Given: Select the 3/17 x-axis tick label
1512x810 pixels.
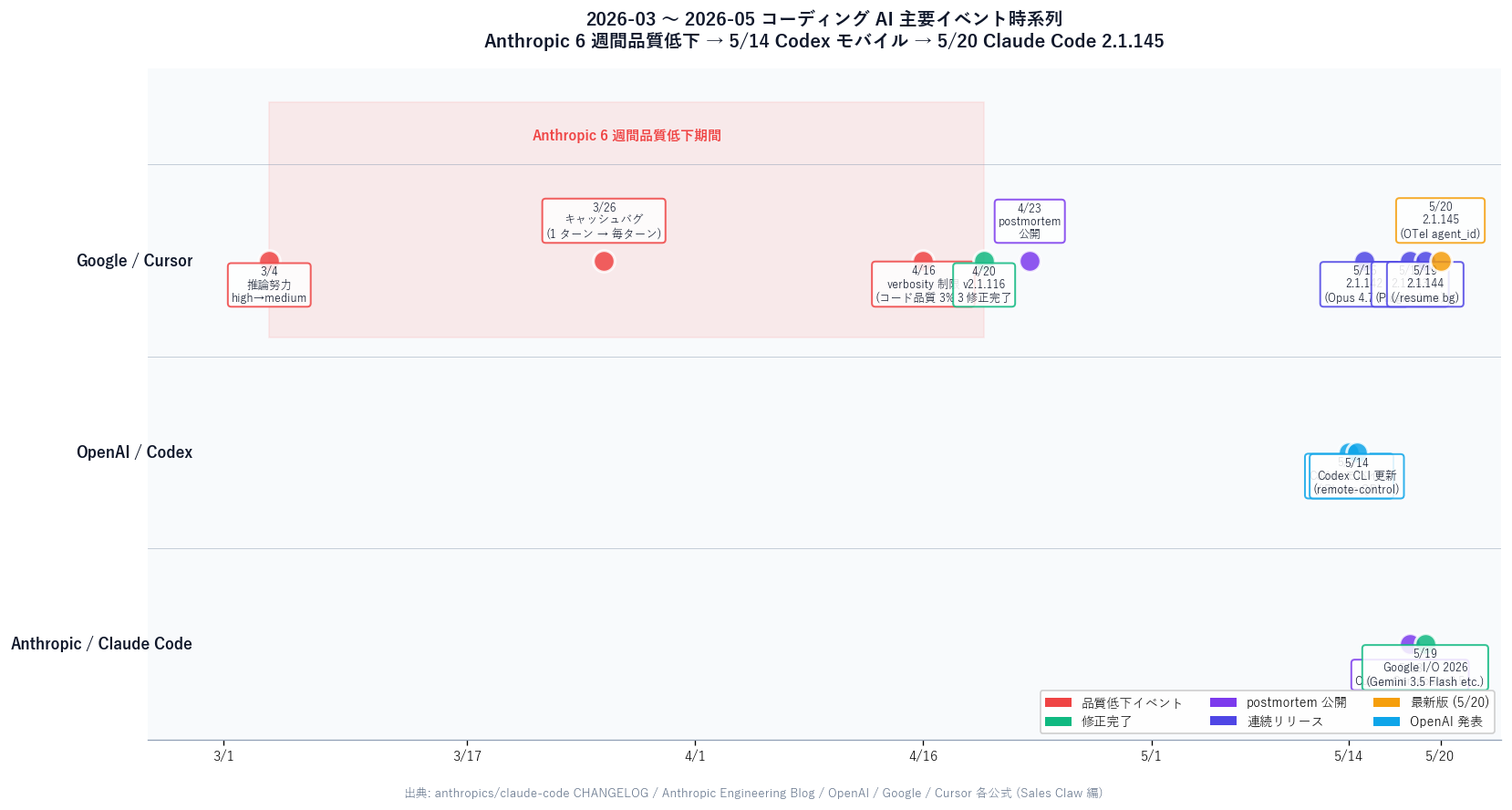Looking at the screenshot, I should 467,756.
